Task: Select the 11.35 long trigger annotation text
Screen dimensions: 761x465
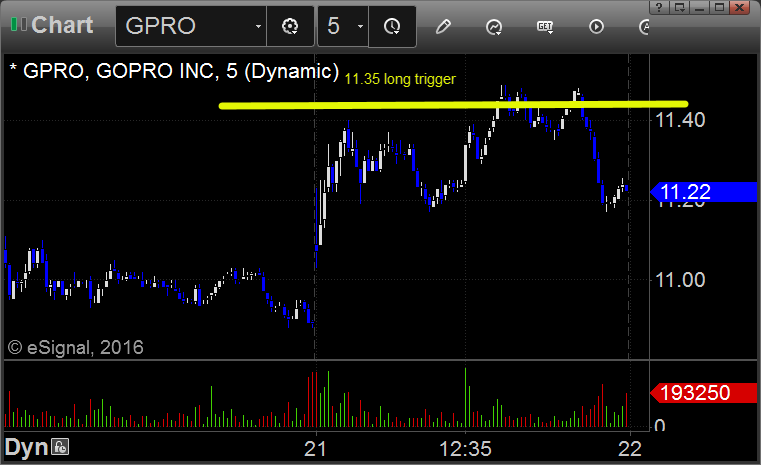Action: coord(400,79)
